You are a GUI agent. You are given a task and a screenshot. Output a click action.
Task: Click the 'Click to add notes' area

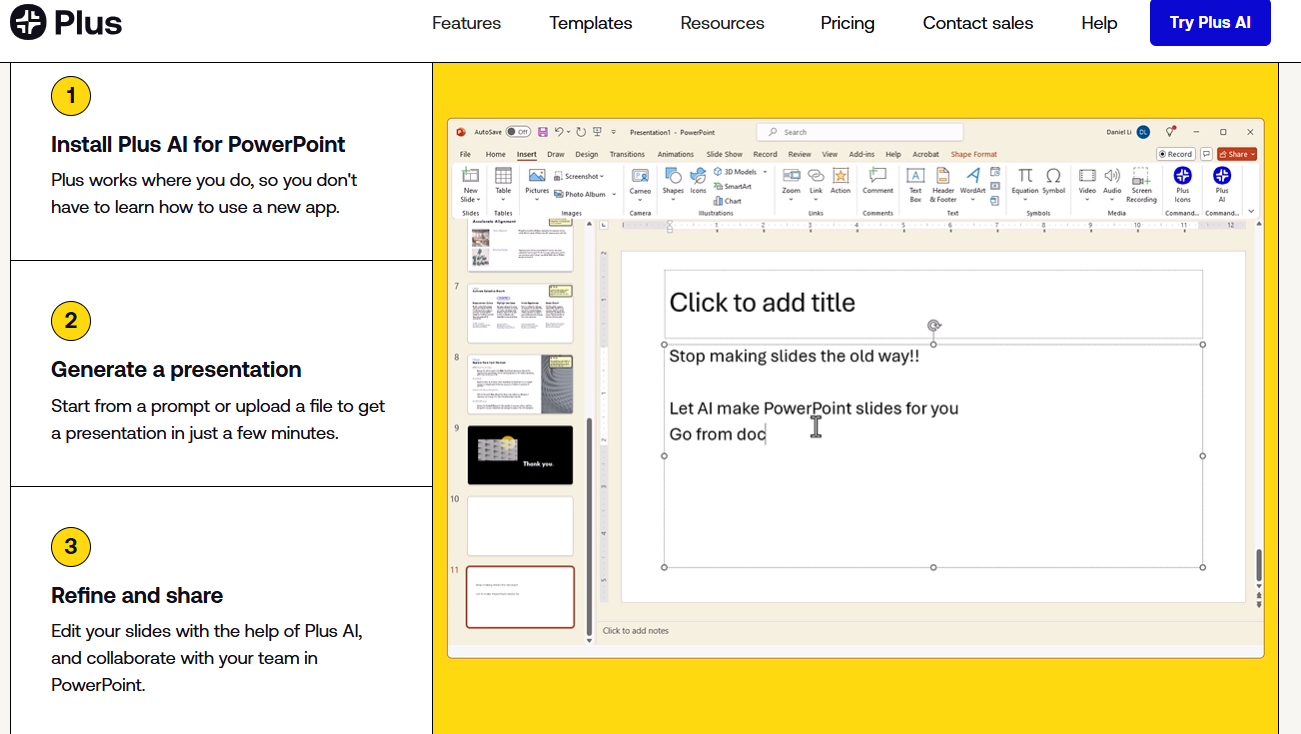pos(636,631)
